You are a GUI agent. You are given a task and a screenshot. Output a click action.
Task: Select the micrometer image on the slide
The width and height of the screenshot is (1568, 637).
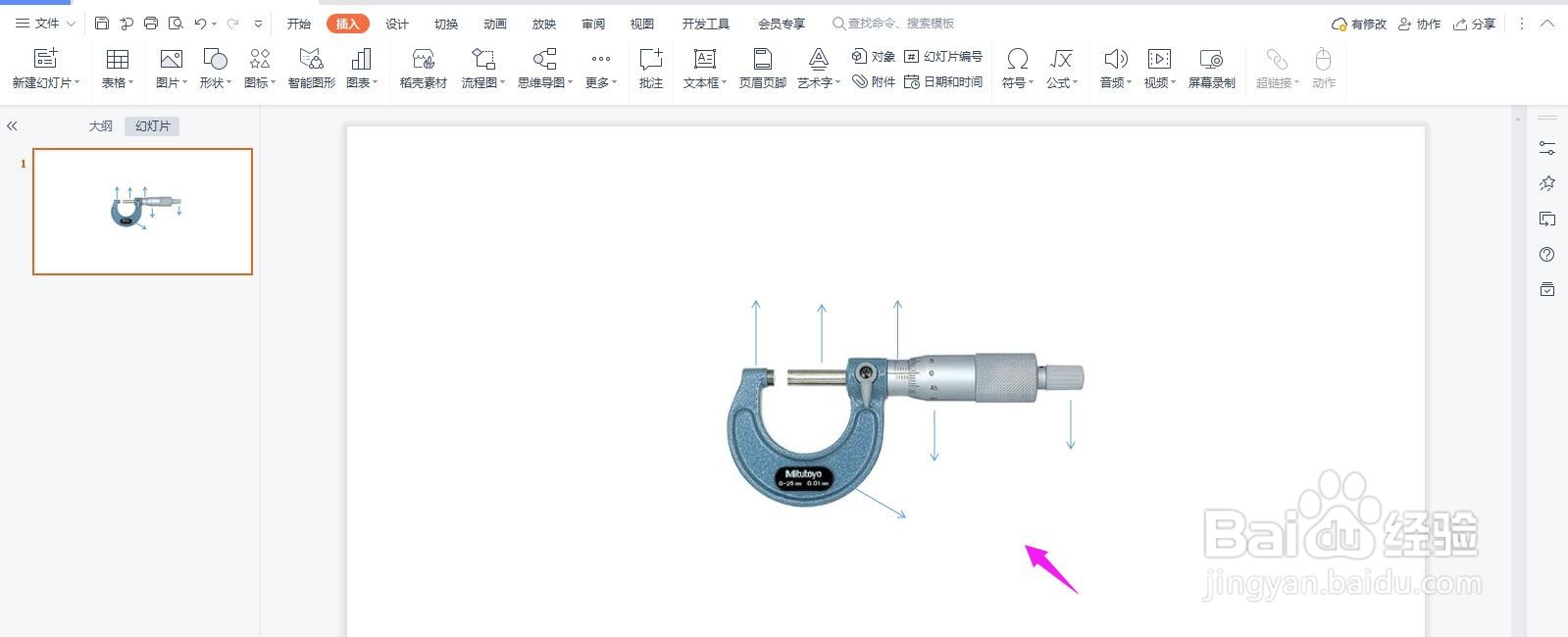[x=905, y=429]
